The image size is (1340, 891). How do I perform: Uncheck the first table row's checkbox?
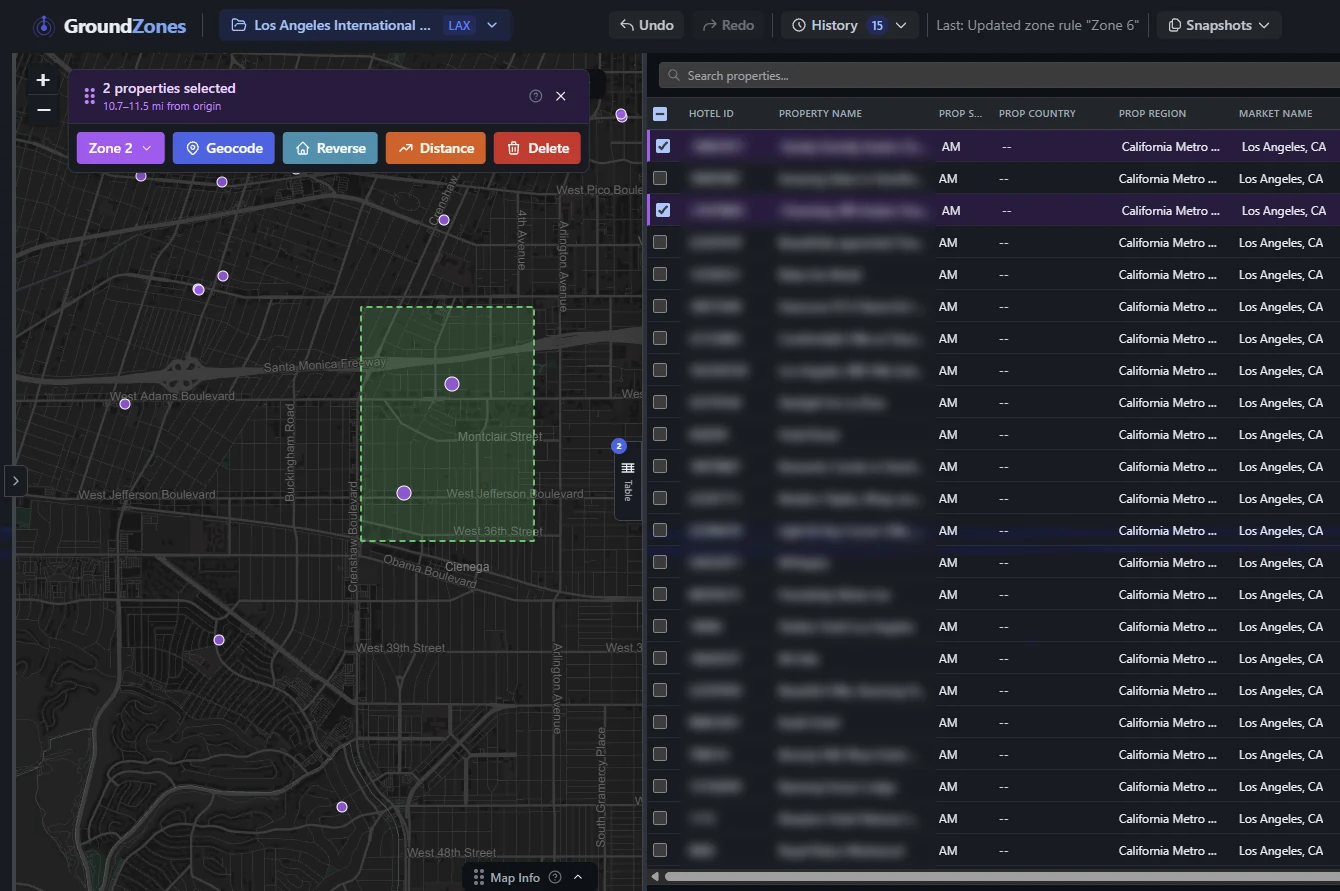tap(662, 147)
